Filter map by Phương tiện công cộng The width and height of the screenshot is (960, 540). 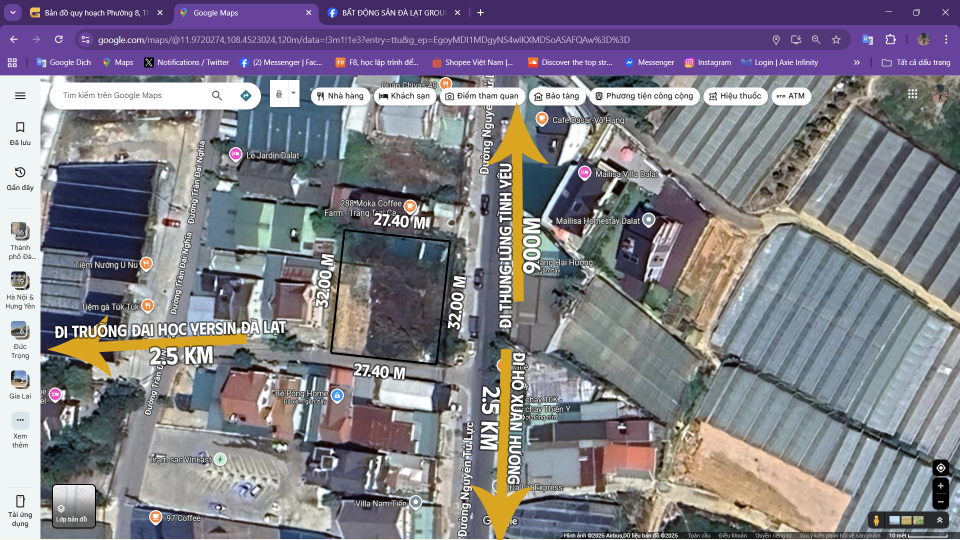pos(644,96)
